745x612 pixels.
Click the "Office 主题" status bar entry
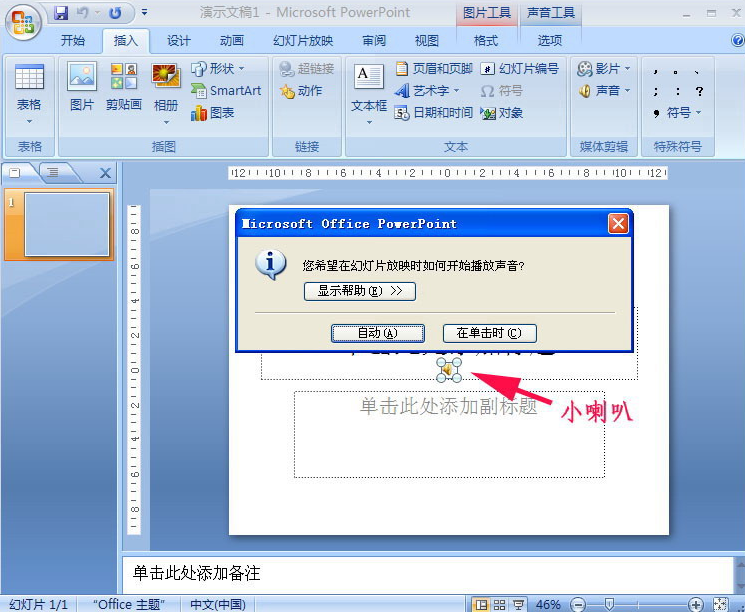pyautogui.click(x=129, y=604)
